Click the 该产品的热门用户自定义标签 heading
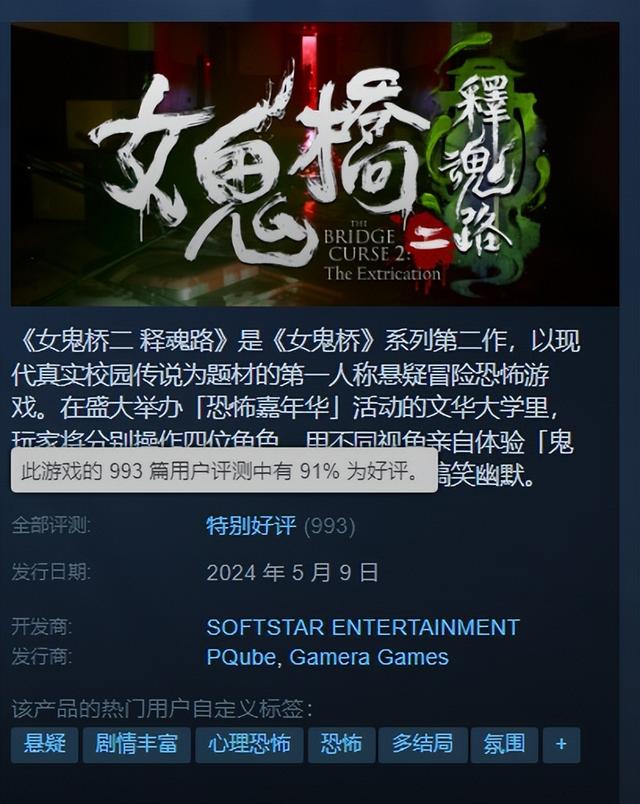Screen dimensions: 640x804 (162, 709)
